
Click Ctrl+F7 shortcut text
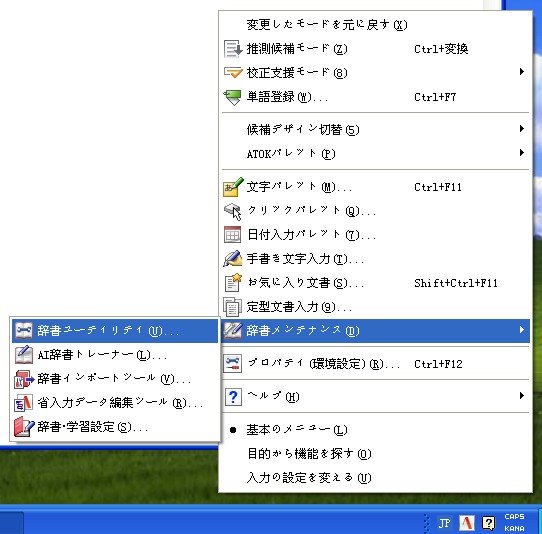(435, 97)
